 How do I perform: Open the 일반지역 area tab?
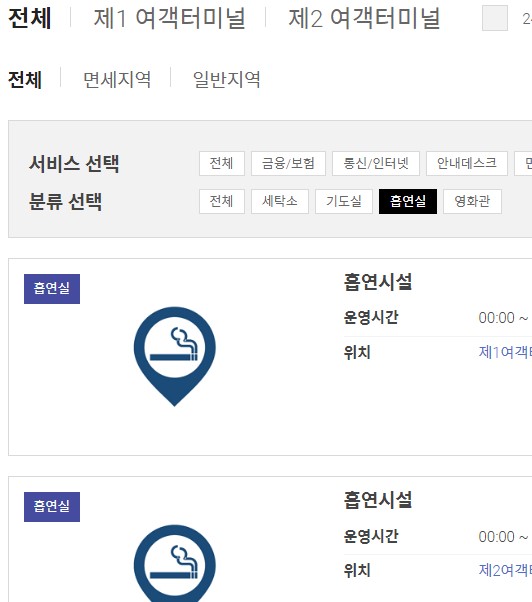226,79
